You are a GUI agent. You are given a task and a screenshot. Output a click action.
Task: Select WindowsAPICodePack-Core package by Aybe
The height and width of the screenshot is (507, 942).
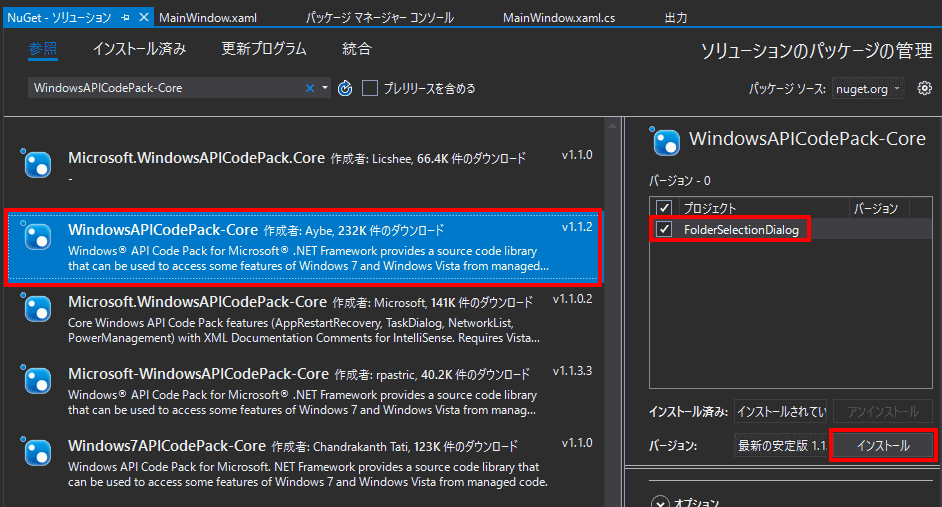303,247
